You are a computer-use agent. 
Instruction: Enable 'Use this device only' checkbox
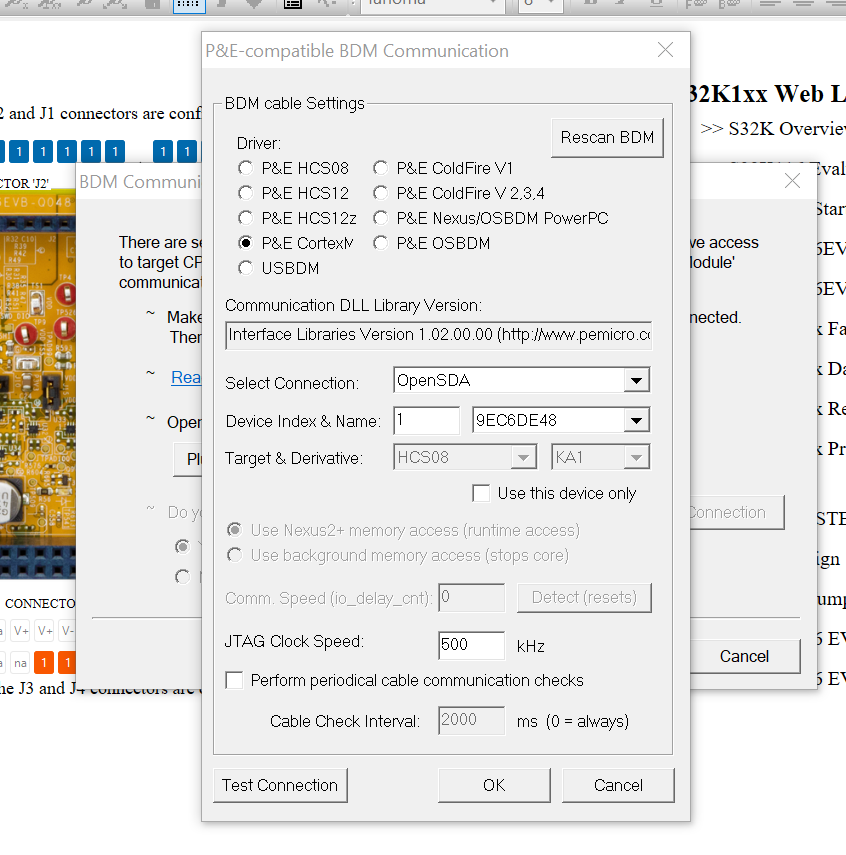coord(481,493)
